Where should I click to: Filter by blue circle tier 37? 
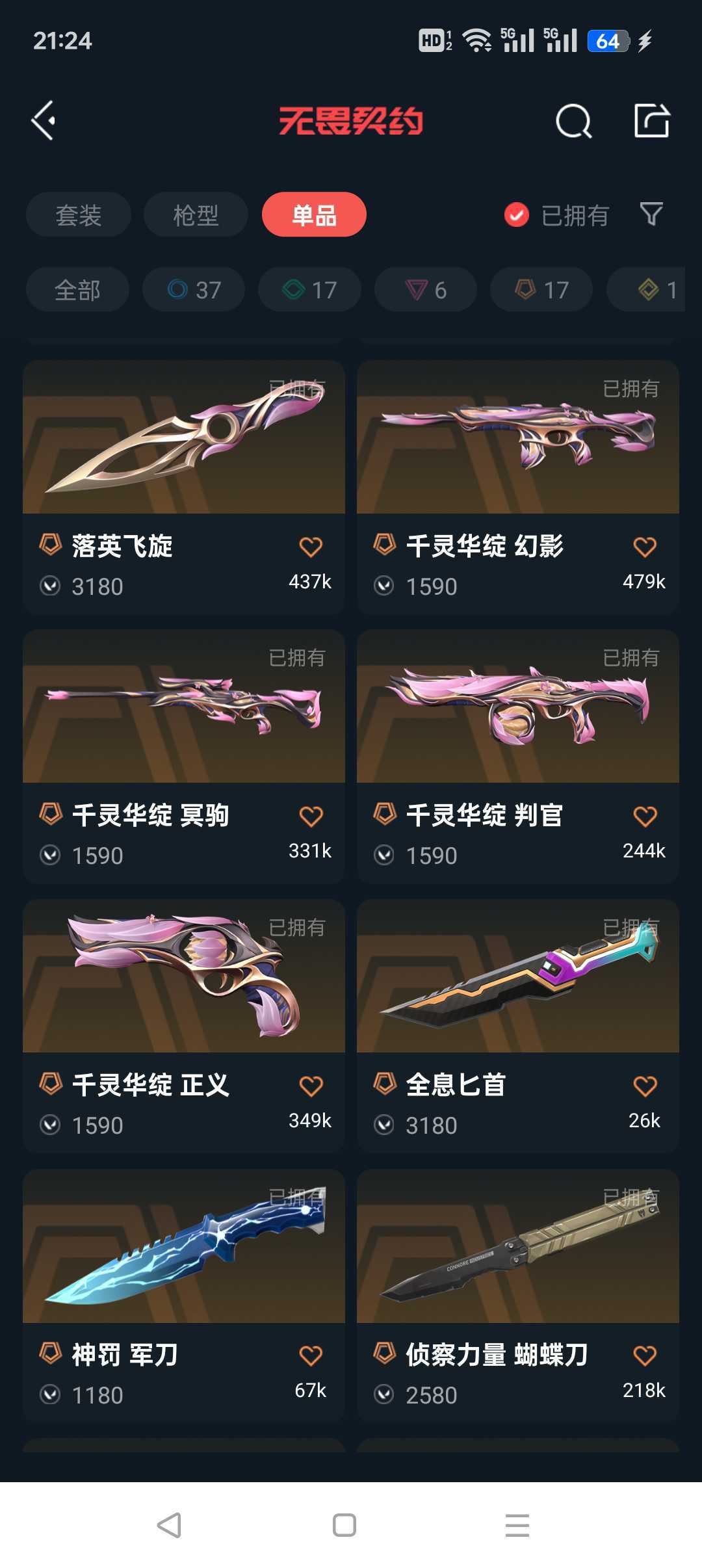click(194, 289)
